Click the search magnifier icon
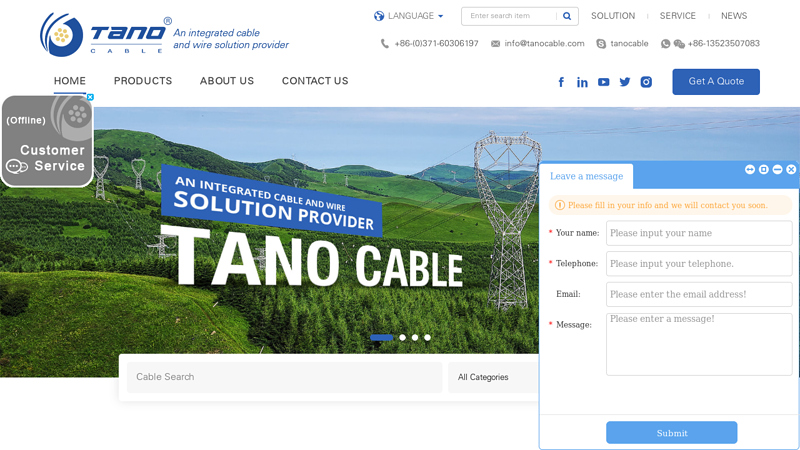The width and height of the screenshot is (800, 450). [x=567, y=16]
